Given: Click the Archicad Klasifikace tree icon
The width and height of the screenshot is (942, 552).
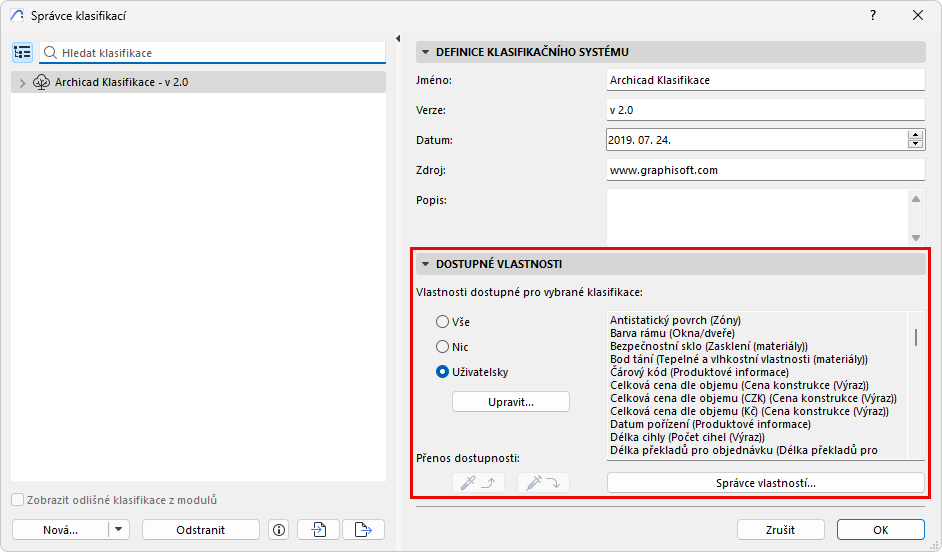Looking at the screenshot, I should (x=41, y=82).
